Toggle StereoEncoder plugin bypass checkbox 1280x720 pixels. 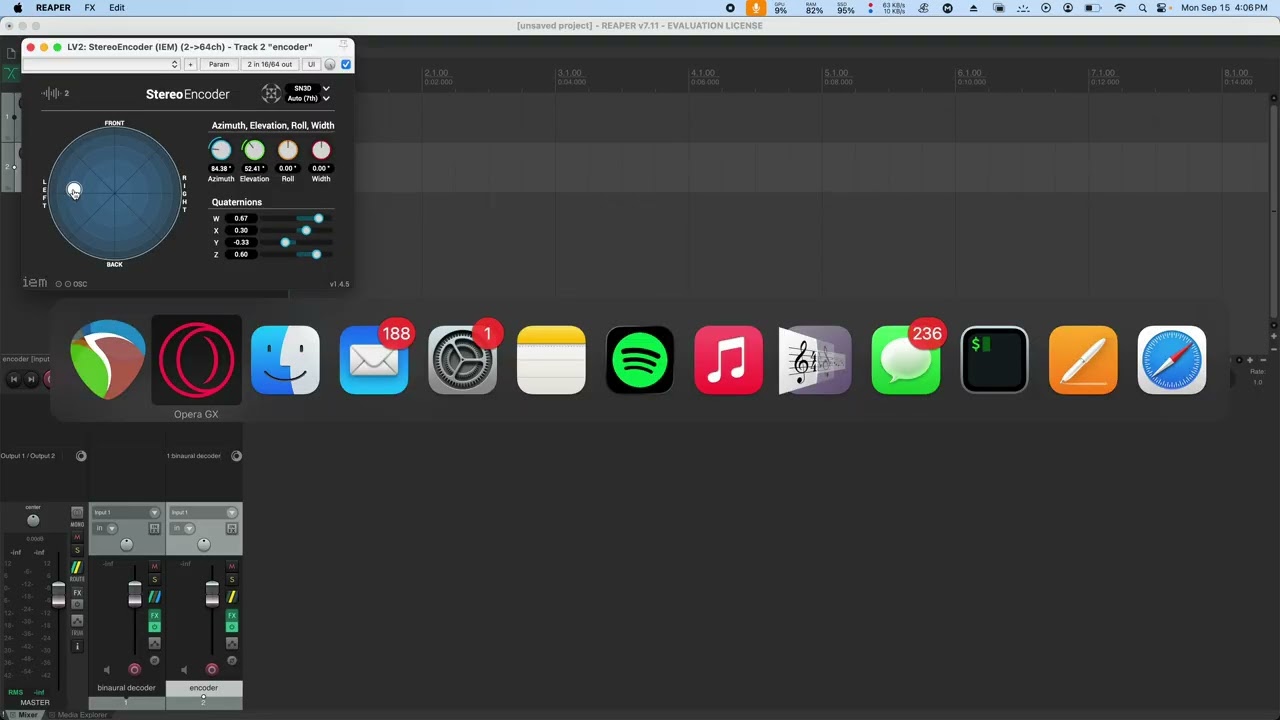point(346,64)
